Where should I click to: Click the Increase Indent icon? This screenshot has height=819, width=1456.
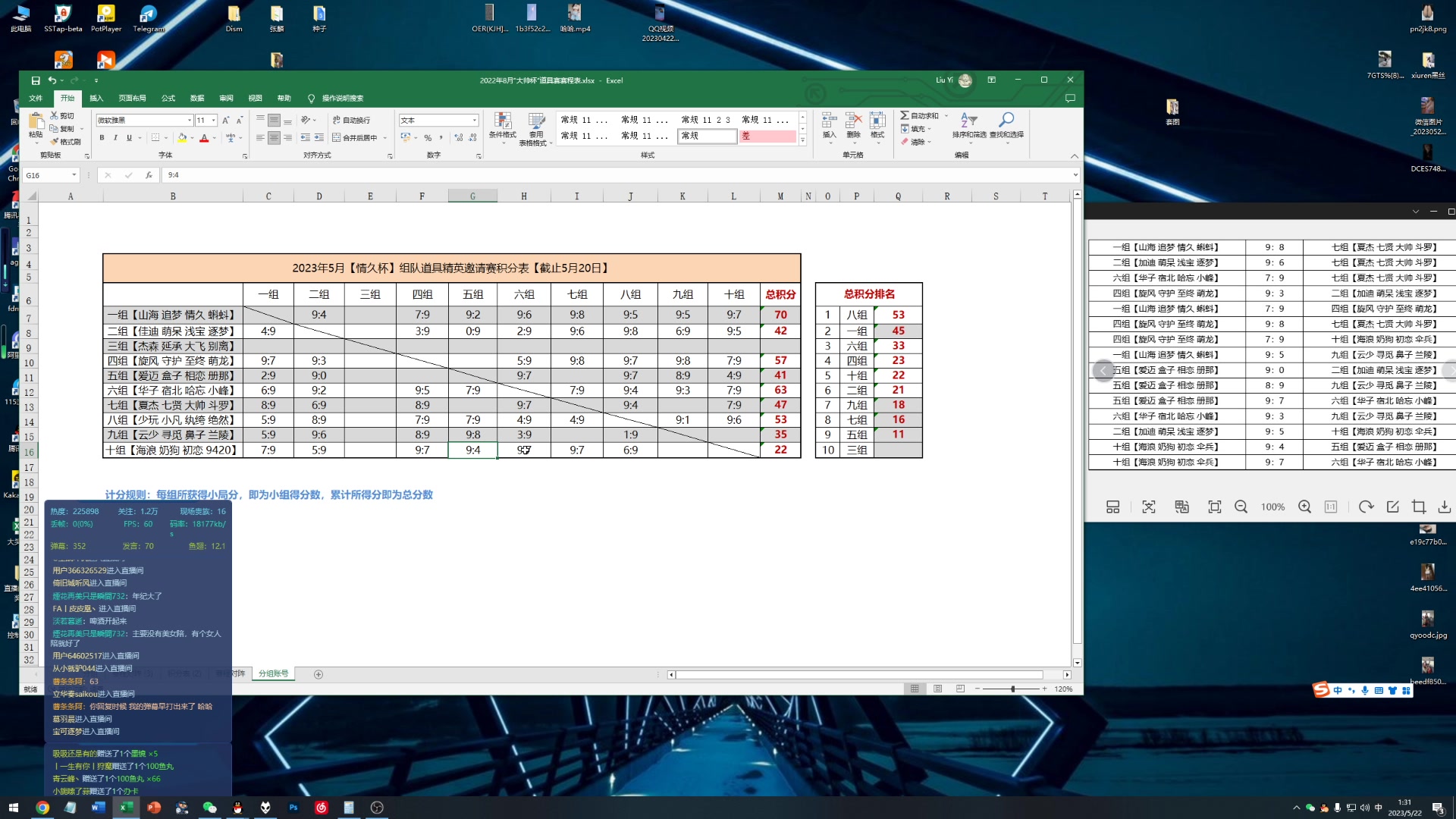coord(318,138)
